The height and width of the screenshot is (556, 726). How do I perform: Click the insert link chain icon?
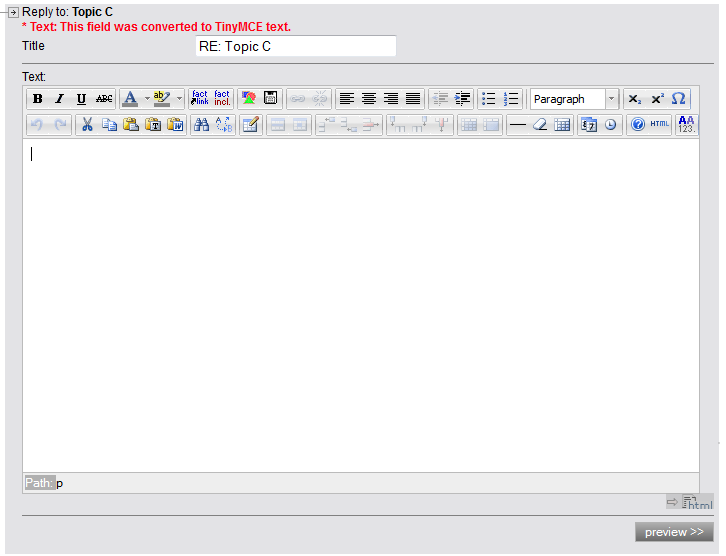[x=297, y=99]
